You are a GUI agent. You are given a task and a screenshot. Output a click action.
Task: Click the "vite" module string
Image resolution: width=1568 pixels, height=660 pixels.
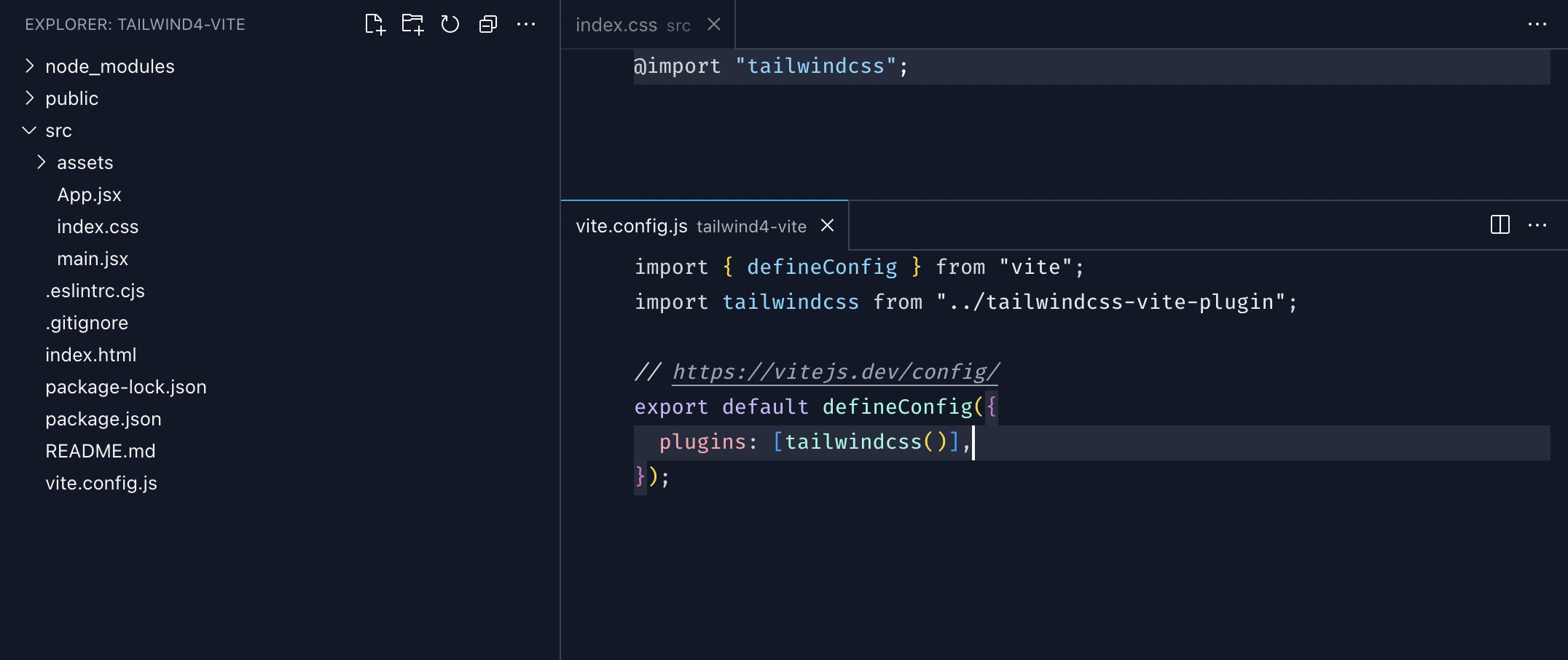1035,267
